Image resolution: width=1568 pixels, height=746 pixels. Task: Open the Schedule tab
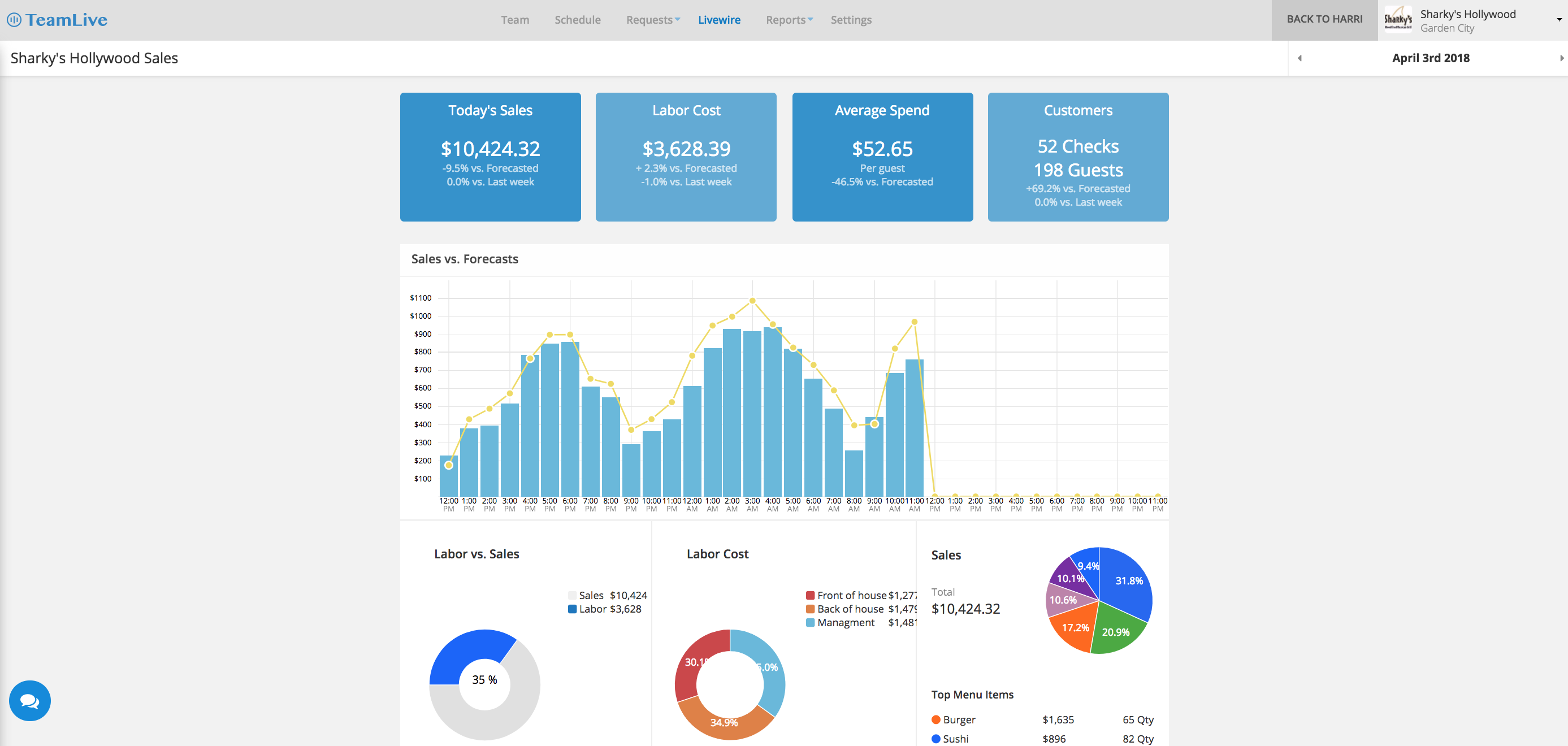577,20
